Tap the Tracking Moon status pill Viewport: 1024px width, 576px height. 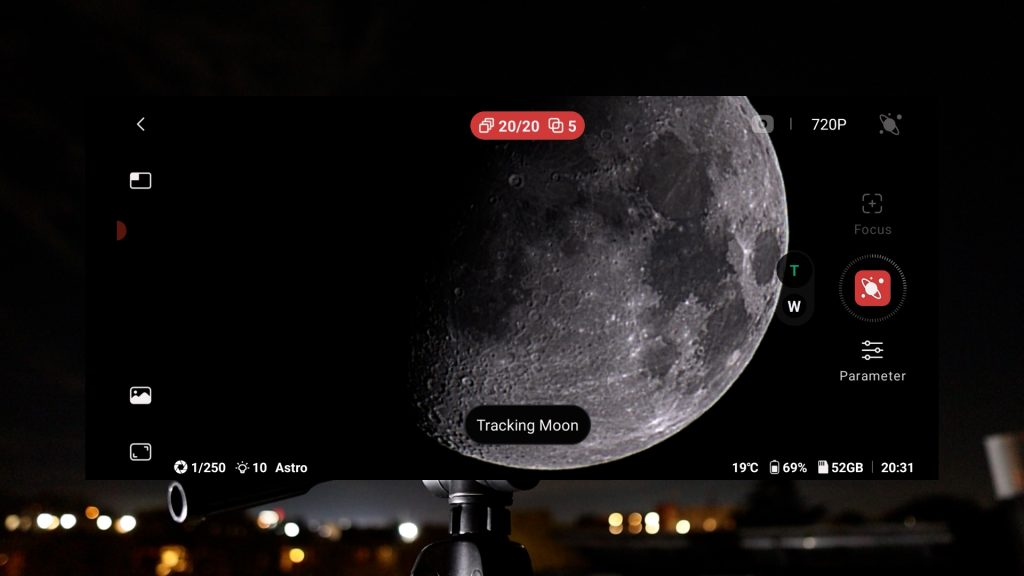[x=527, y=425]
